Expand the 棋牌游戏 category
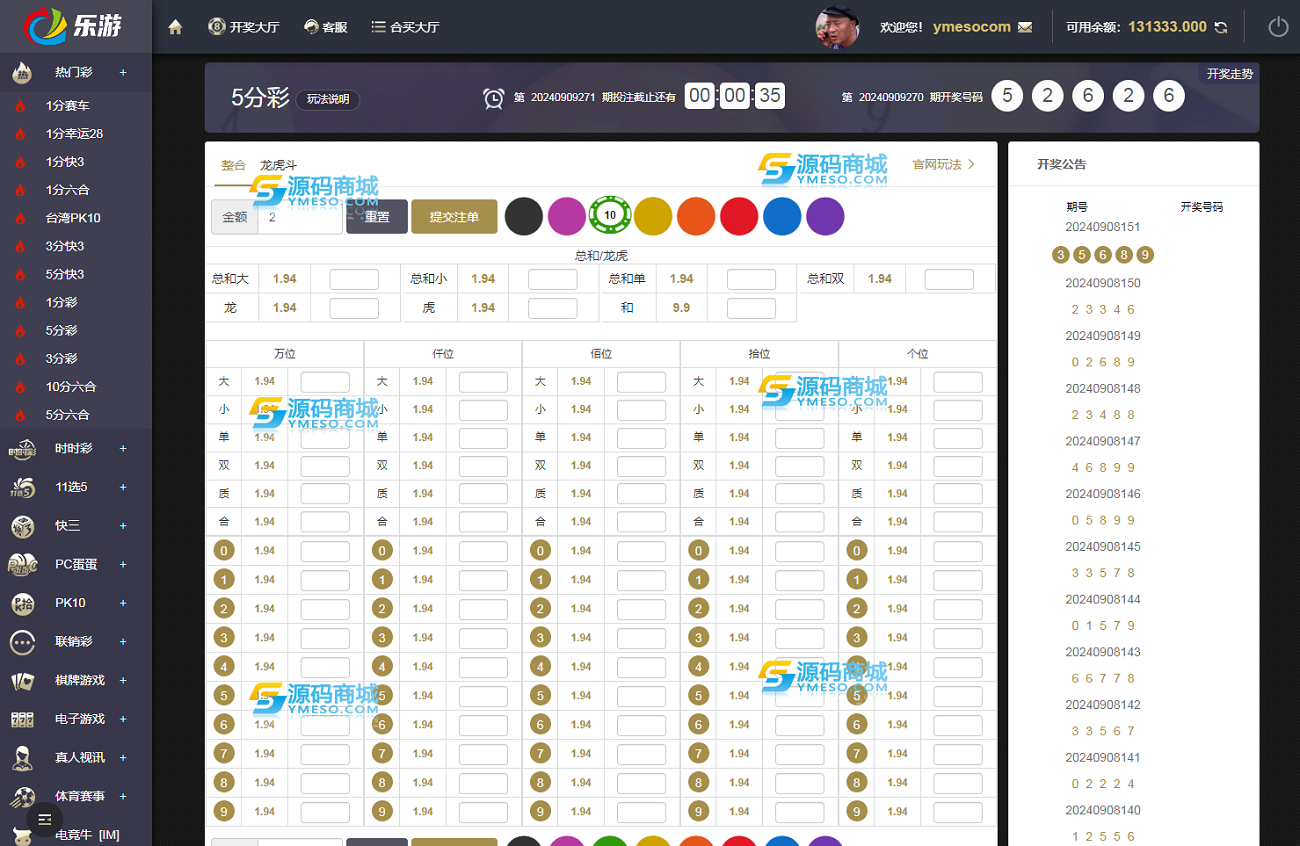Viewport: 1300px width, 846px height. [x=123, y=680]
